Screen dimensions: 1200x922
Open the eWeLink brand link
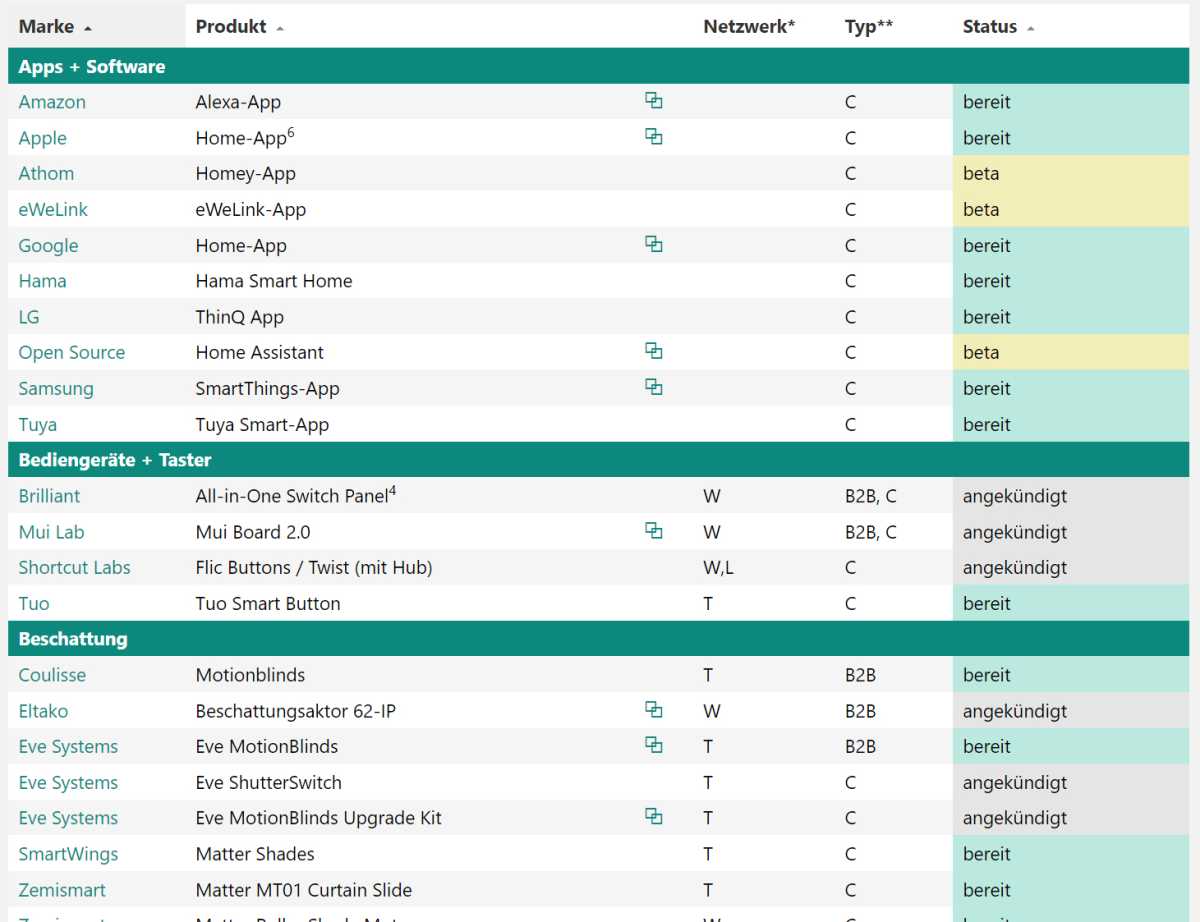tap(53, 209)
